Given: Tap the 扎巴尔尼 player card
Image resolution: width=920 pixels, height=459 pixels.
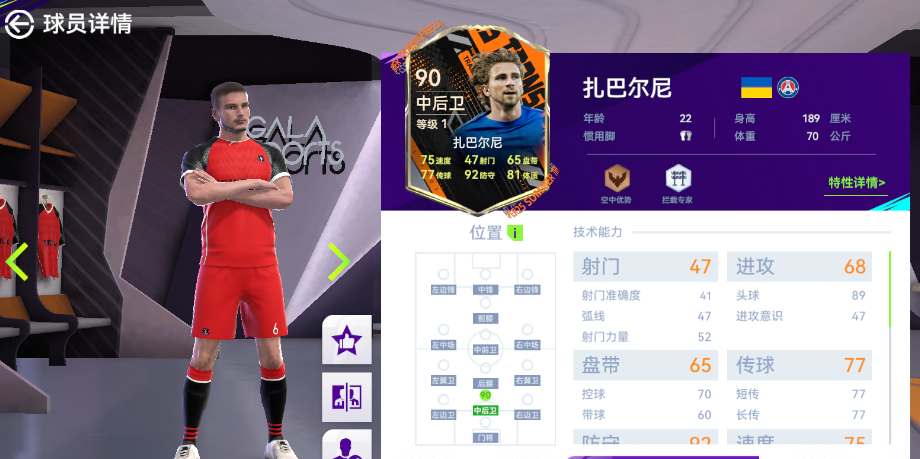Looking at the screenshot, I should coord(478,120).
